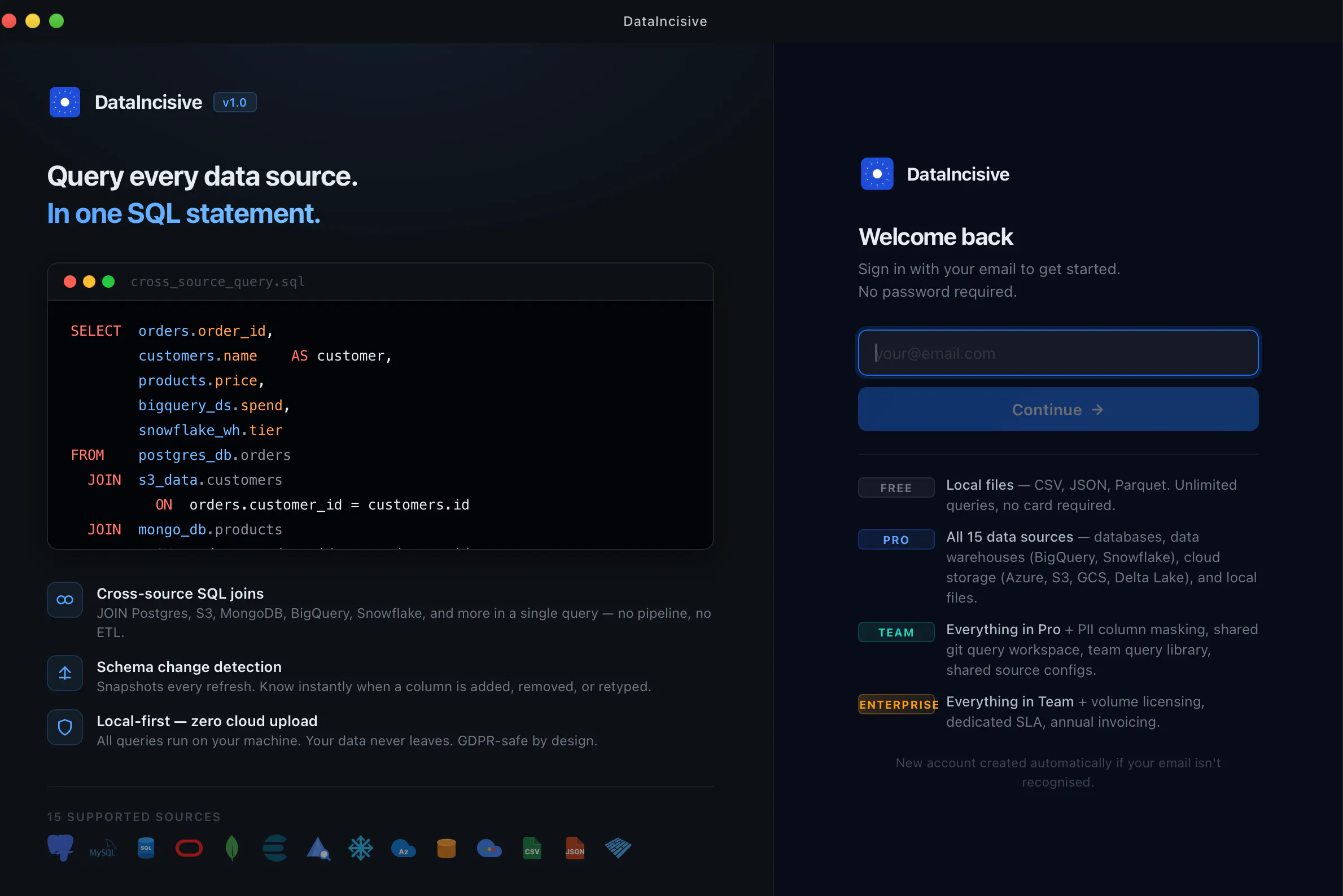Image resolution: width=1343 pixels, height=896 pixels.
Task: Click the DataIncisive logo above Welcome back
Action: point(878,174)
